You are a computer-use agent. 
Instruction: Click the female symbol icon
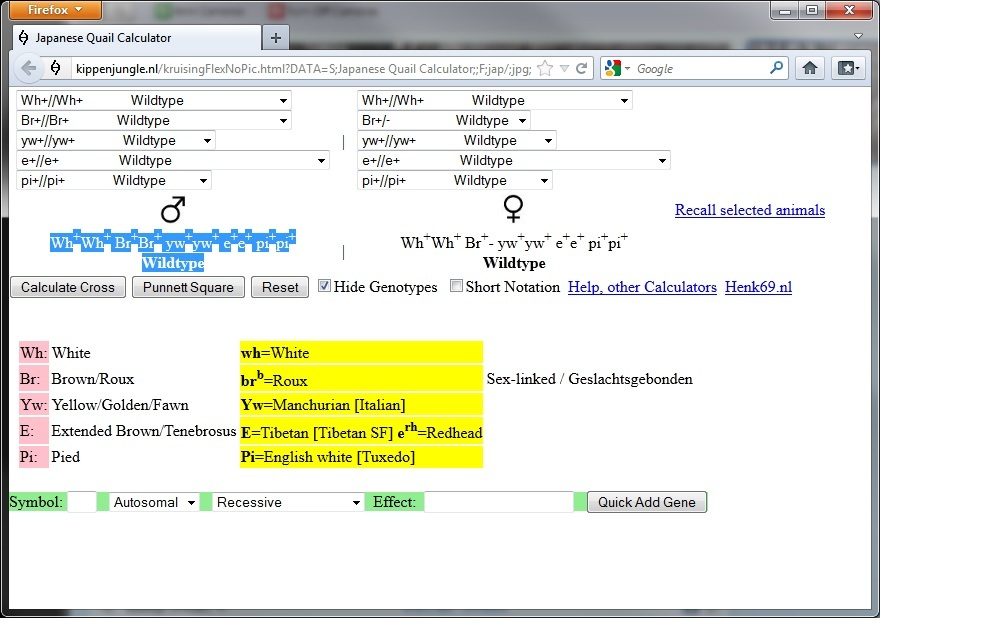pyautogui.click(x=514, y=208)
